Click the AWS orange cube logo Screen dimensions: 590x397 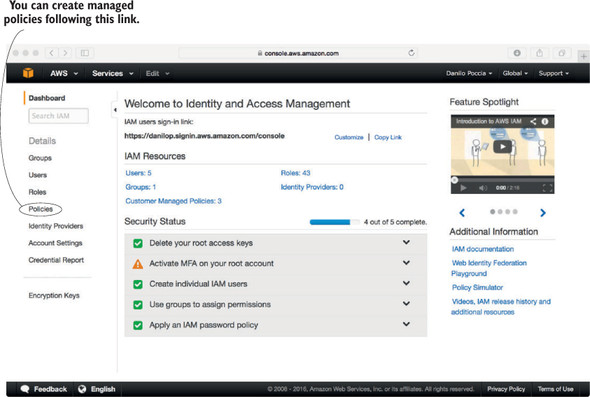pos(28,73)
